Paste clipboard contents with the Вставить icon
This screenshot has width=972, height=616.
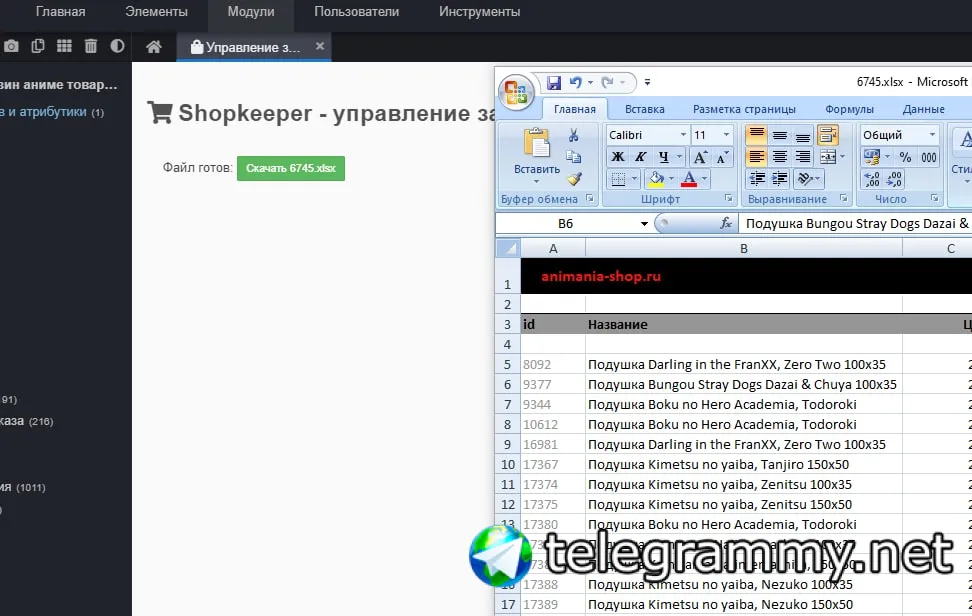click(537, 143)
